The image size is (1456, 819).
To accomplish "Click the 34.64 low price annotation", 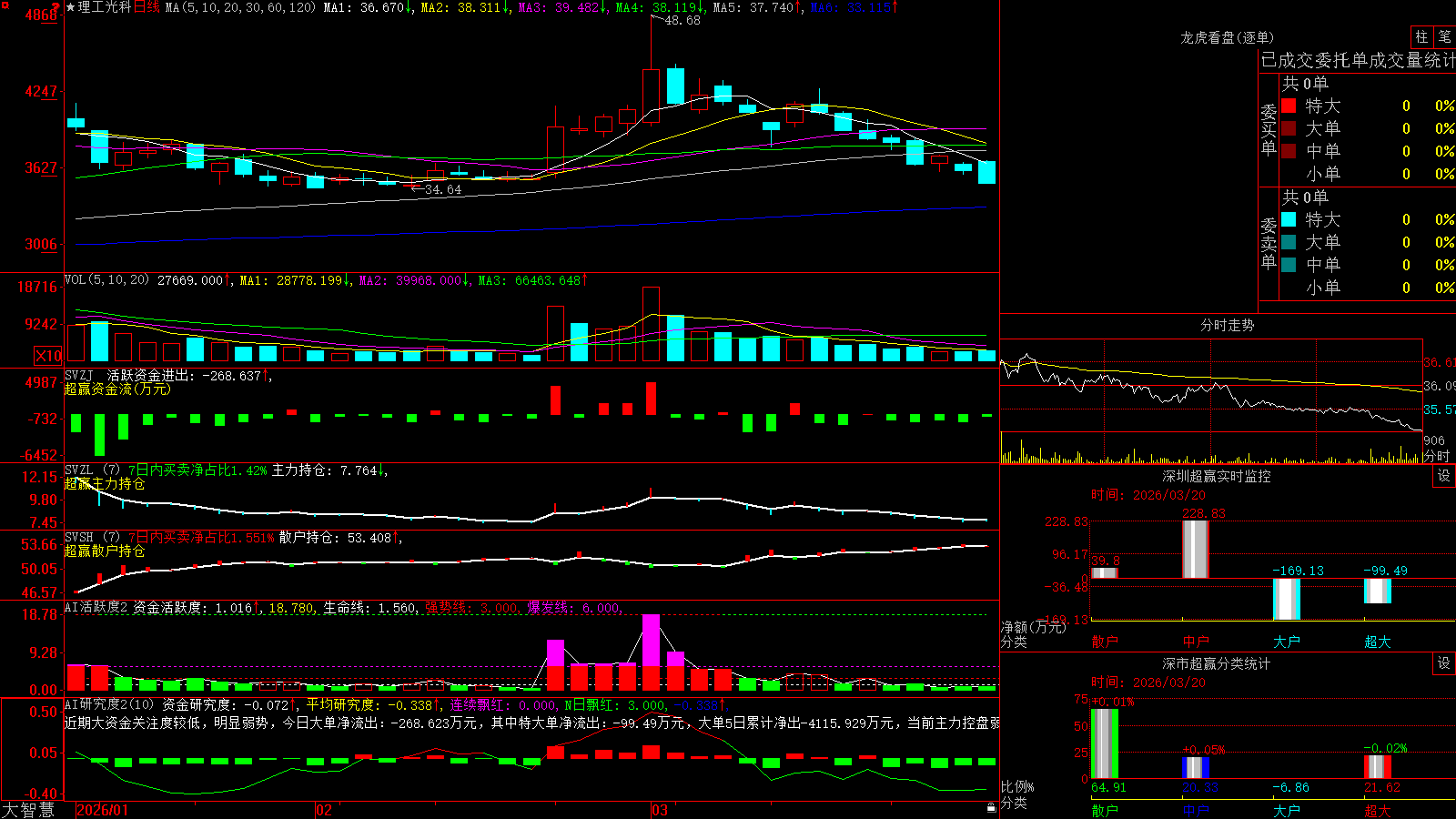I will click(x=443, y=189).
